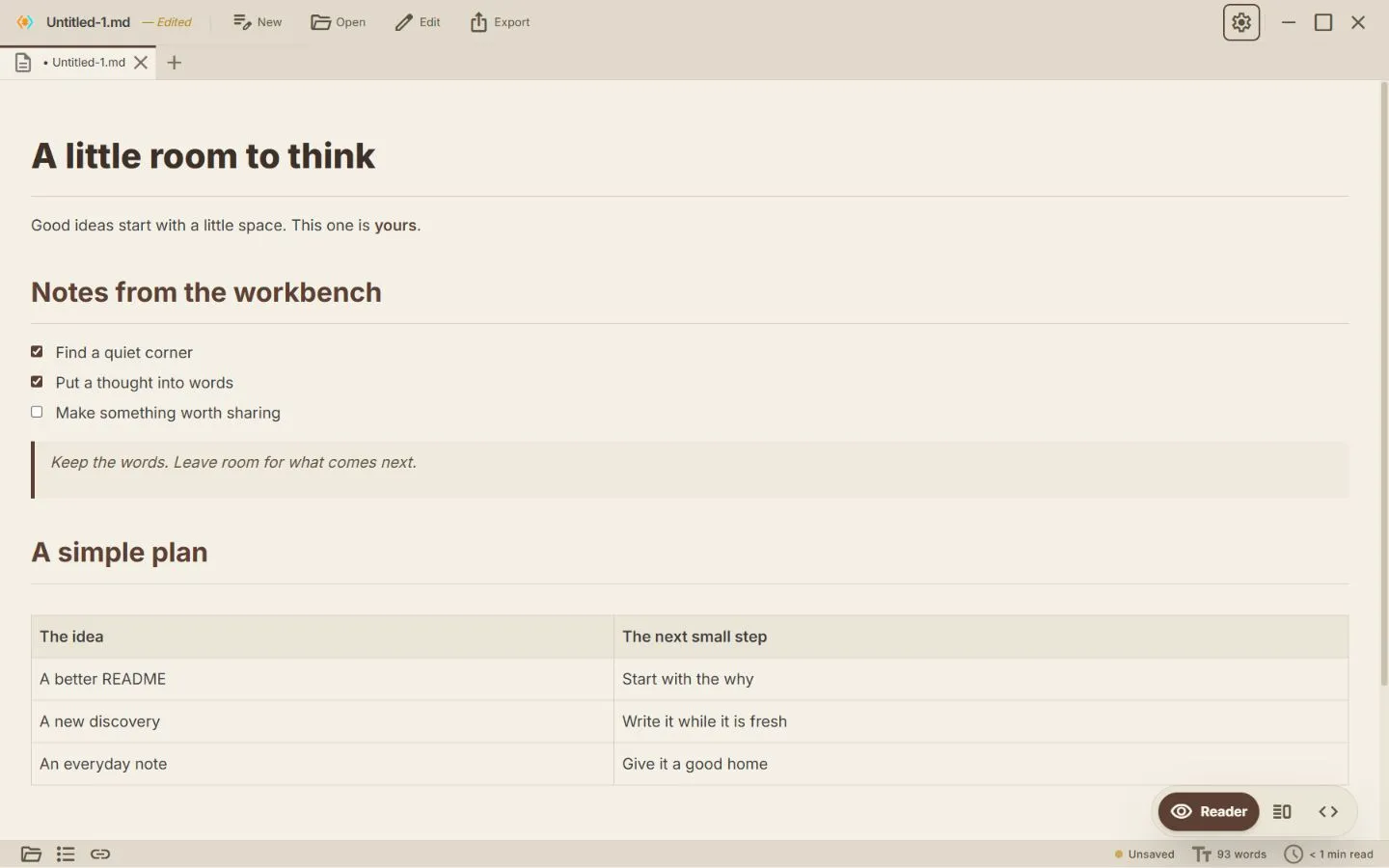Viewport: 1389px width, 868px height.
Task: Close the Untitled-1.md tab
Action: coord(141,63)
